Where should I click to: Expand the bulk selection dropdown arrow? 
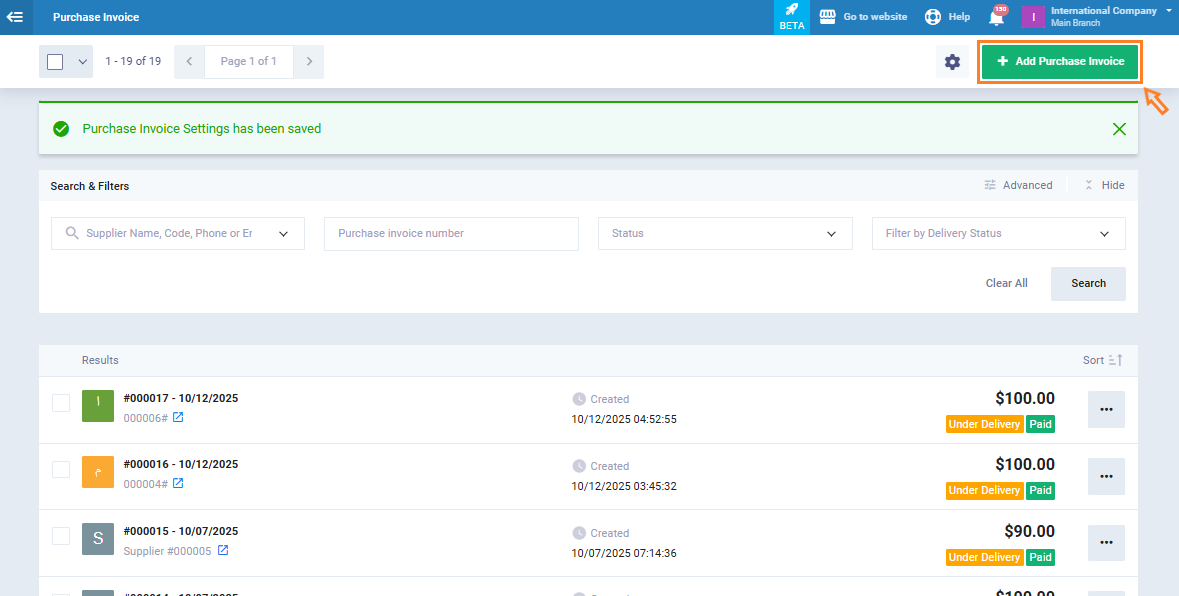click(x=83, y=62)
